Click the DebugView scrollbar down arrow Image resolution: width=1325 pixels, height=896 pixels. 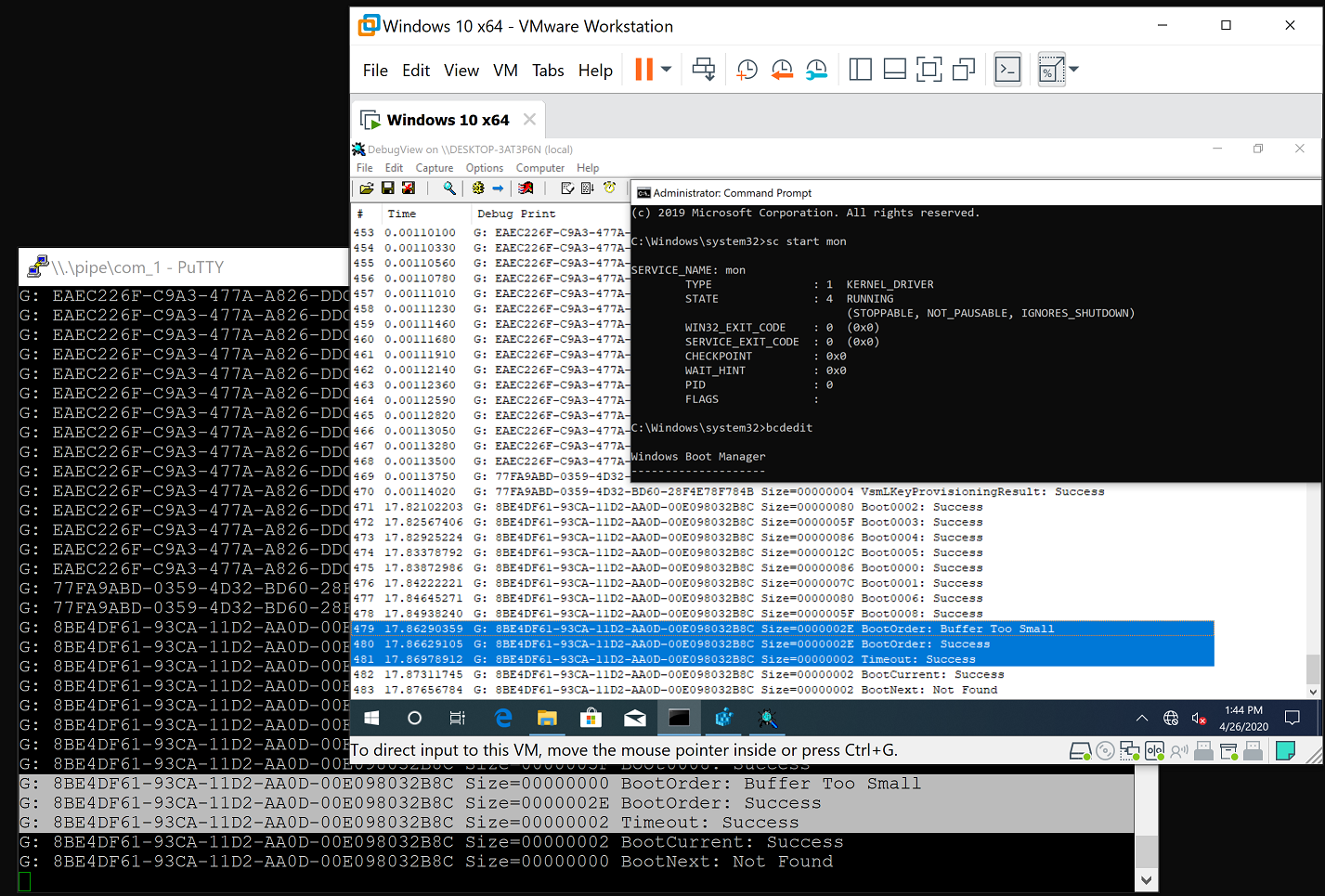1313,691
